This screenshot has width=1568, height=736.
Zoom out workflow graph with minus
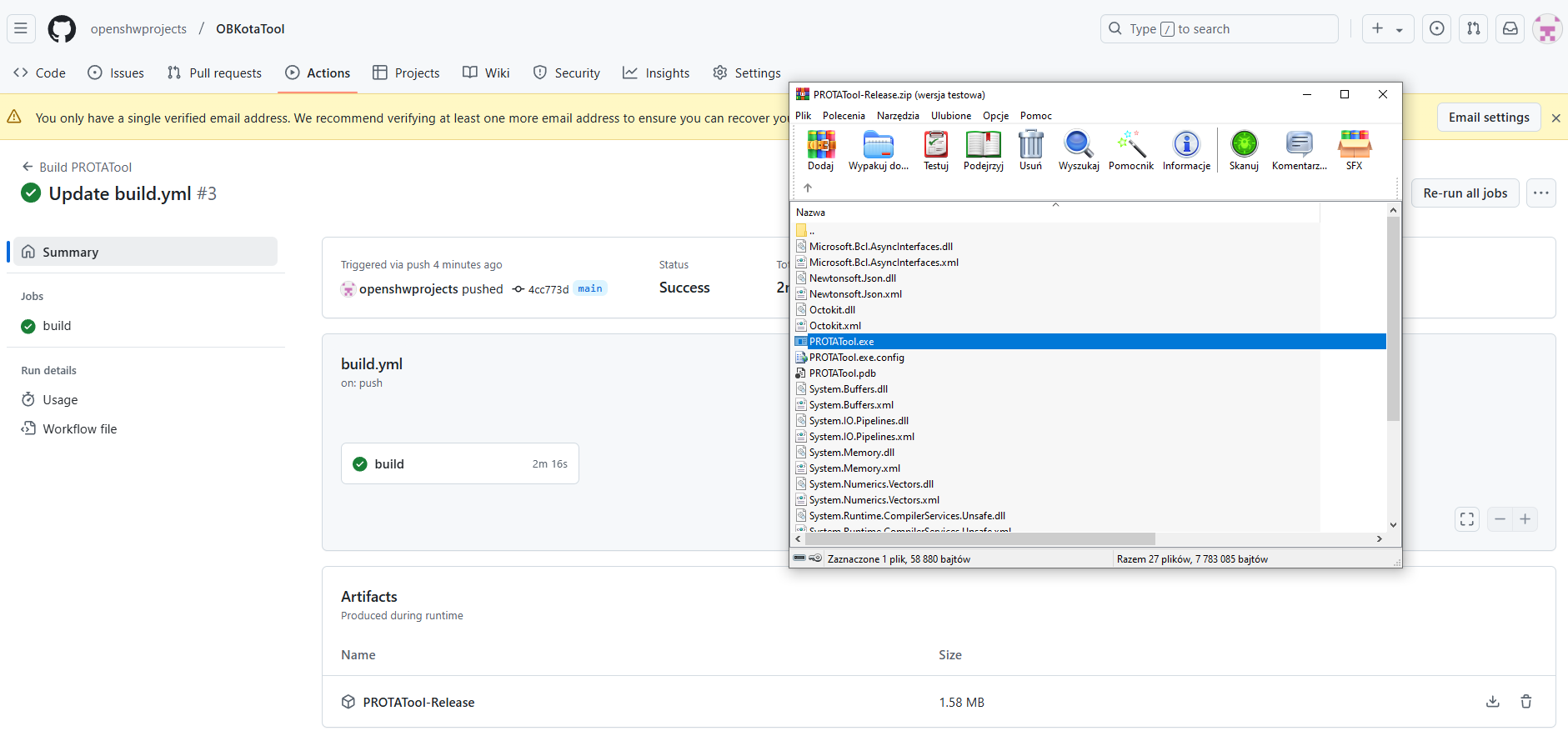pos(1500,519)
